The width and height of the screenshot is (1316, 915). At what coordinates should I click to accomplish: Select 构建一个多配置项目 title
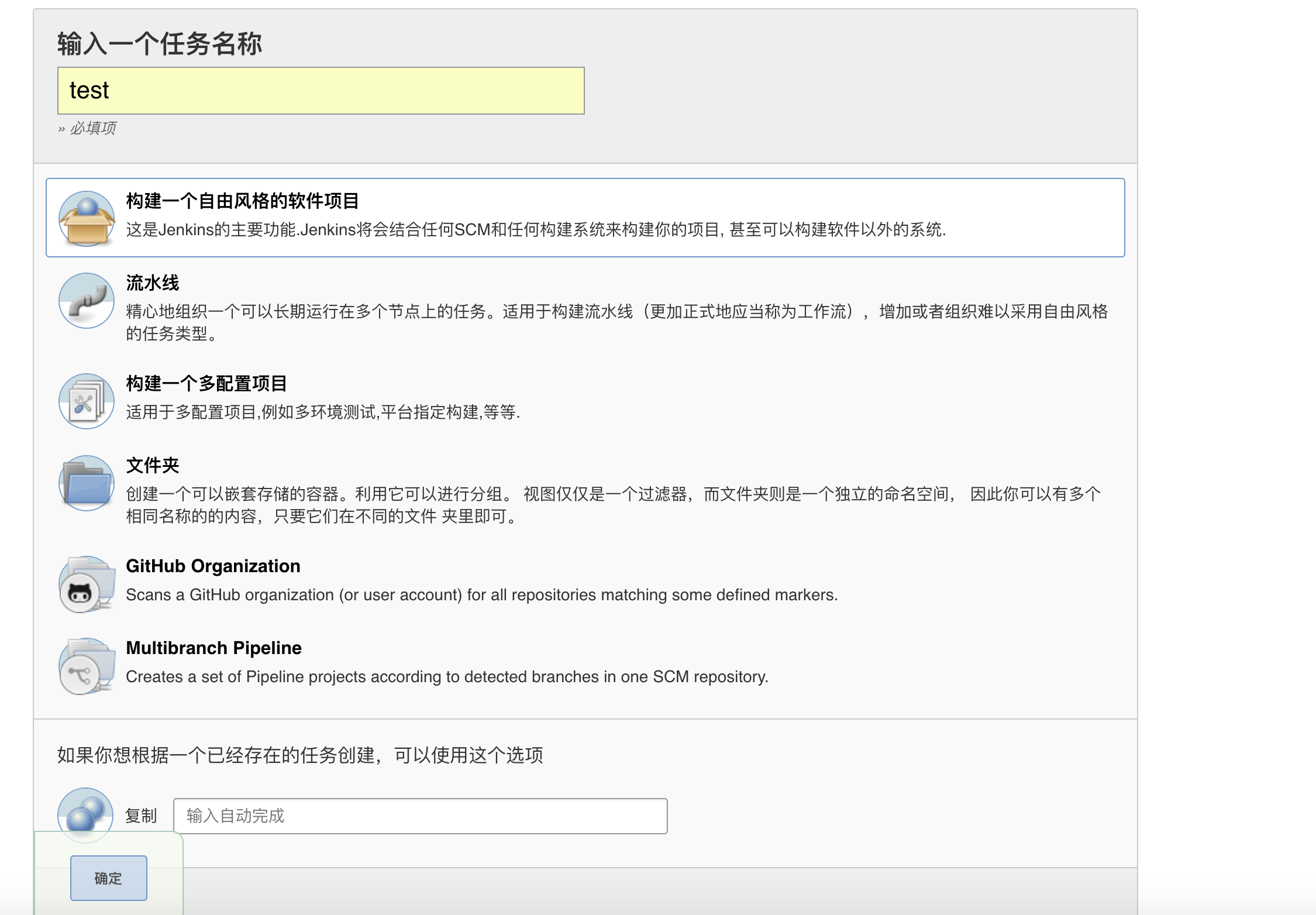click(206, 384)
